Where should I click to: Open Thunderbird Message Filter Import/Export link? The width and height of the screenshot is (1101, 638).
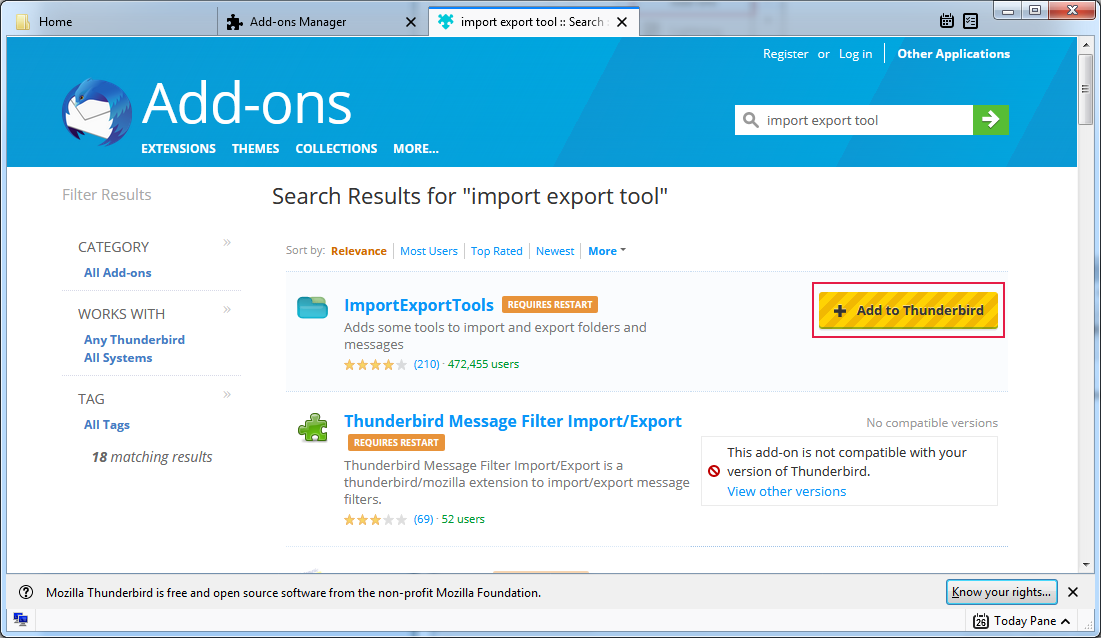pos(513,421)
